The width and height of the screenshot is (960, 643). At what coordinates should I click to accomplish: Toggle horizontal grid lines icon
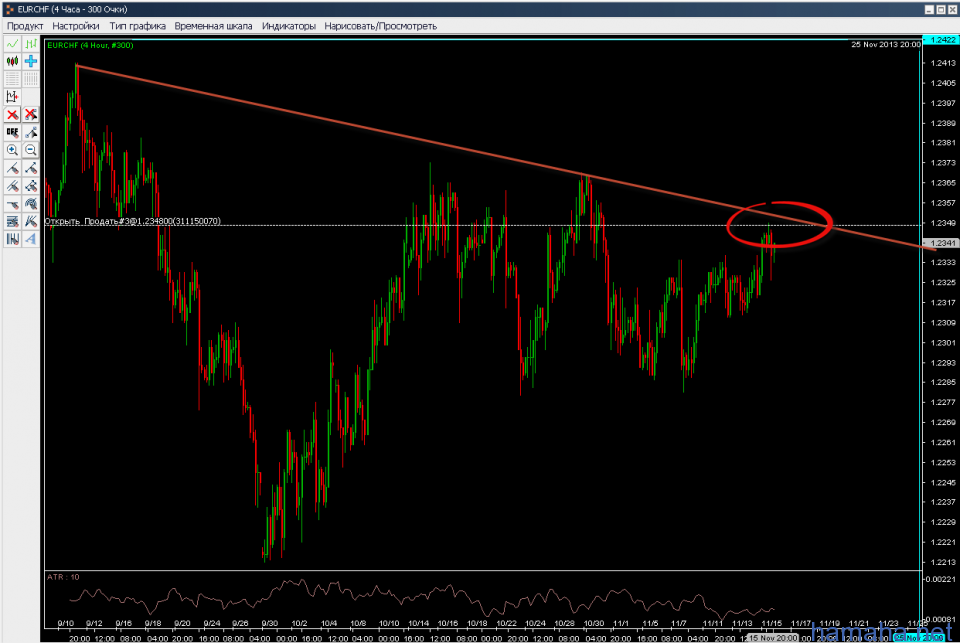pyautogui.click(x=12, y=78)
